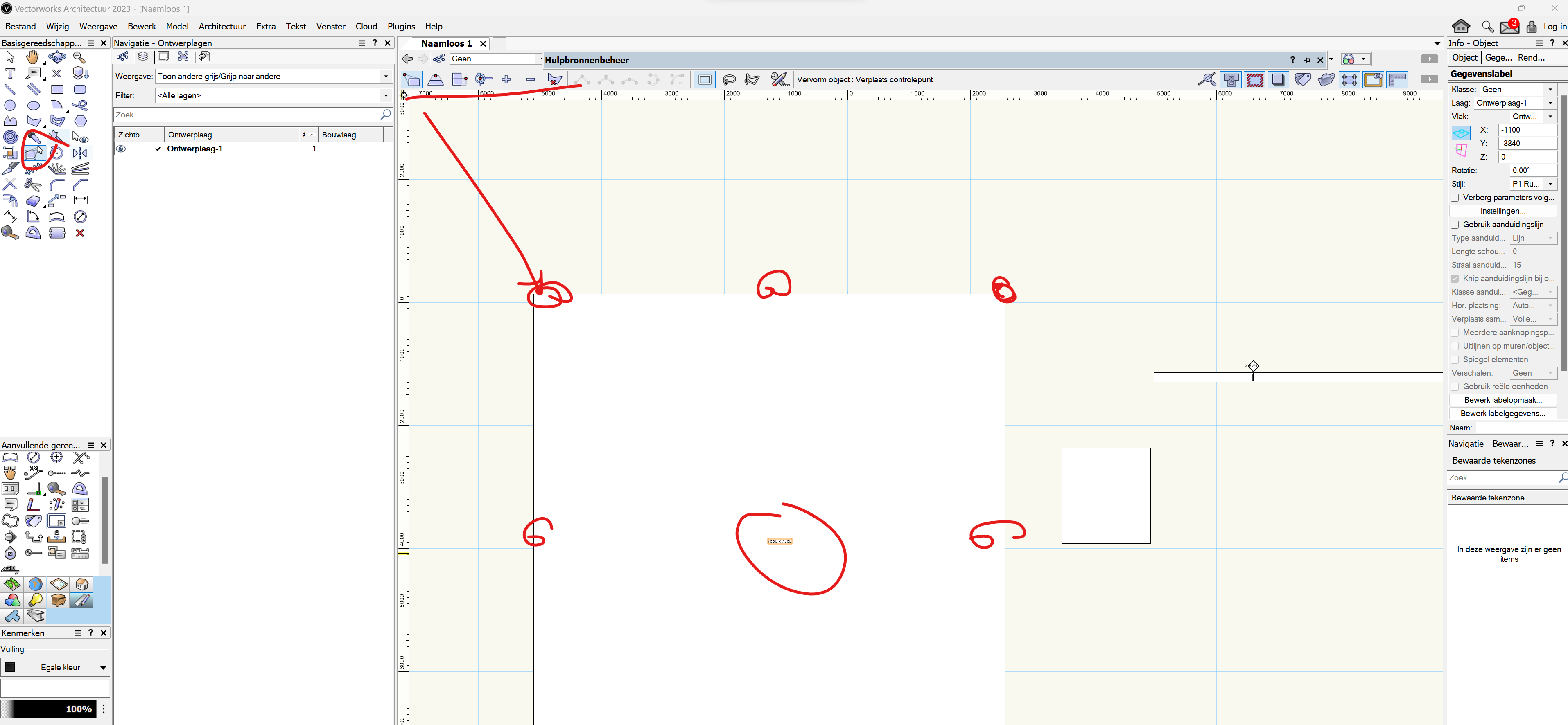Open the Klasse dropdown in Info panel
The width and height of the screenshot is (1568, 725).
coord(1550,90)
